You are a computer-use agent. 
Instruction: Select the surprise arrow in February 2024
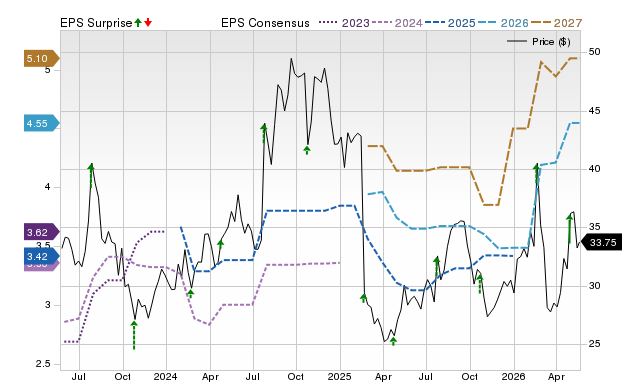(x=190, y=294)
